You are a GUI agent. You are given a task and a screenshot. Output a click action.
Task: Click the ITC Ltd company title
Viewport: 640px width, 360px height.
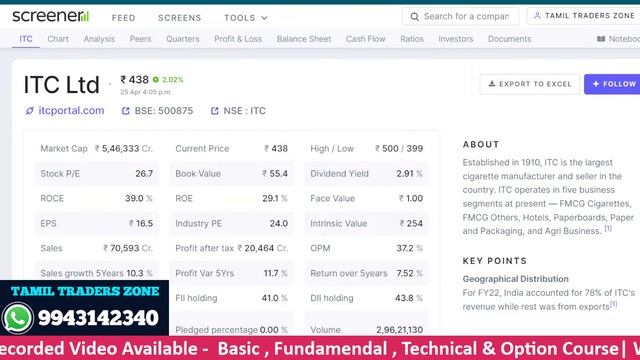(62, 85)
